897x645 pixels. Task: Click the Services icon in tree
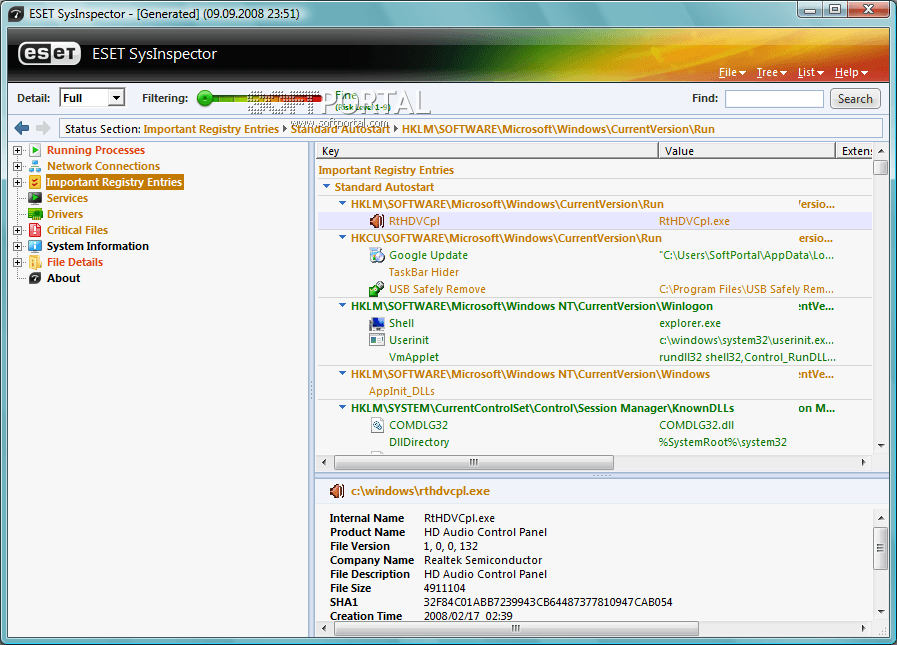[35, 198]
